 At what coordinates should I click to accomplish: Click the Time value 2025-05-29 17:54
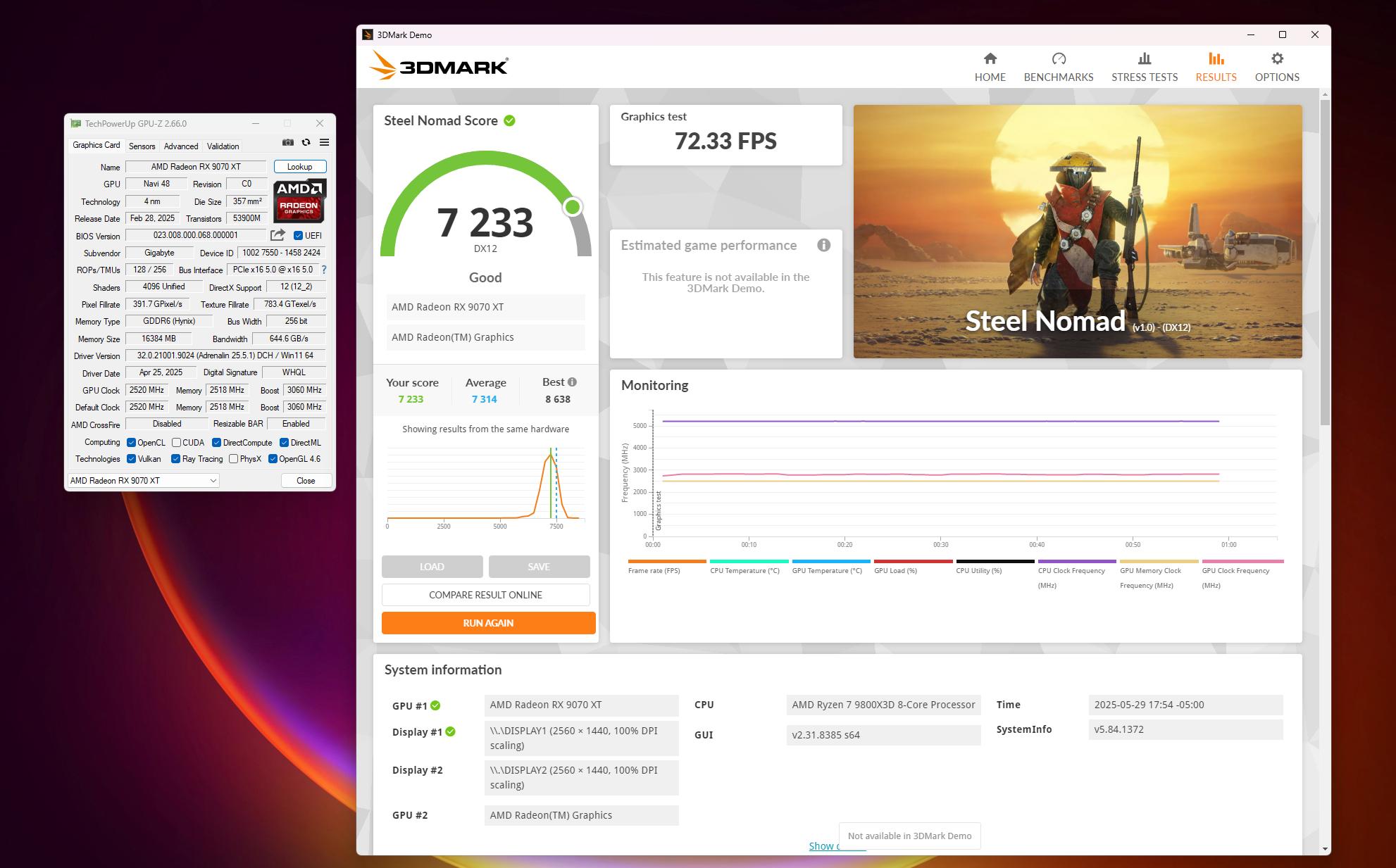click(x=1185, y=705)
